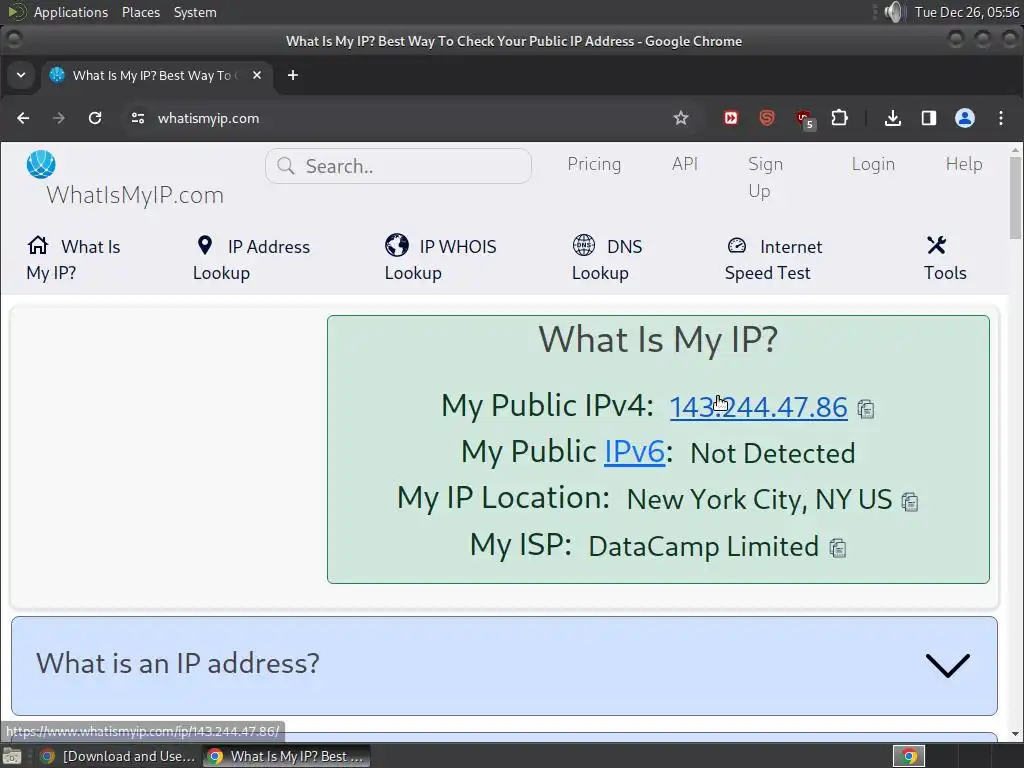Click the house icon for What Is My IP

pyautogui.click(x=38, y=245)
